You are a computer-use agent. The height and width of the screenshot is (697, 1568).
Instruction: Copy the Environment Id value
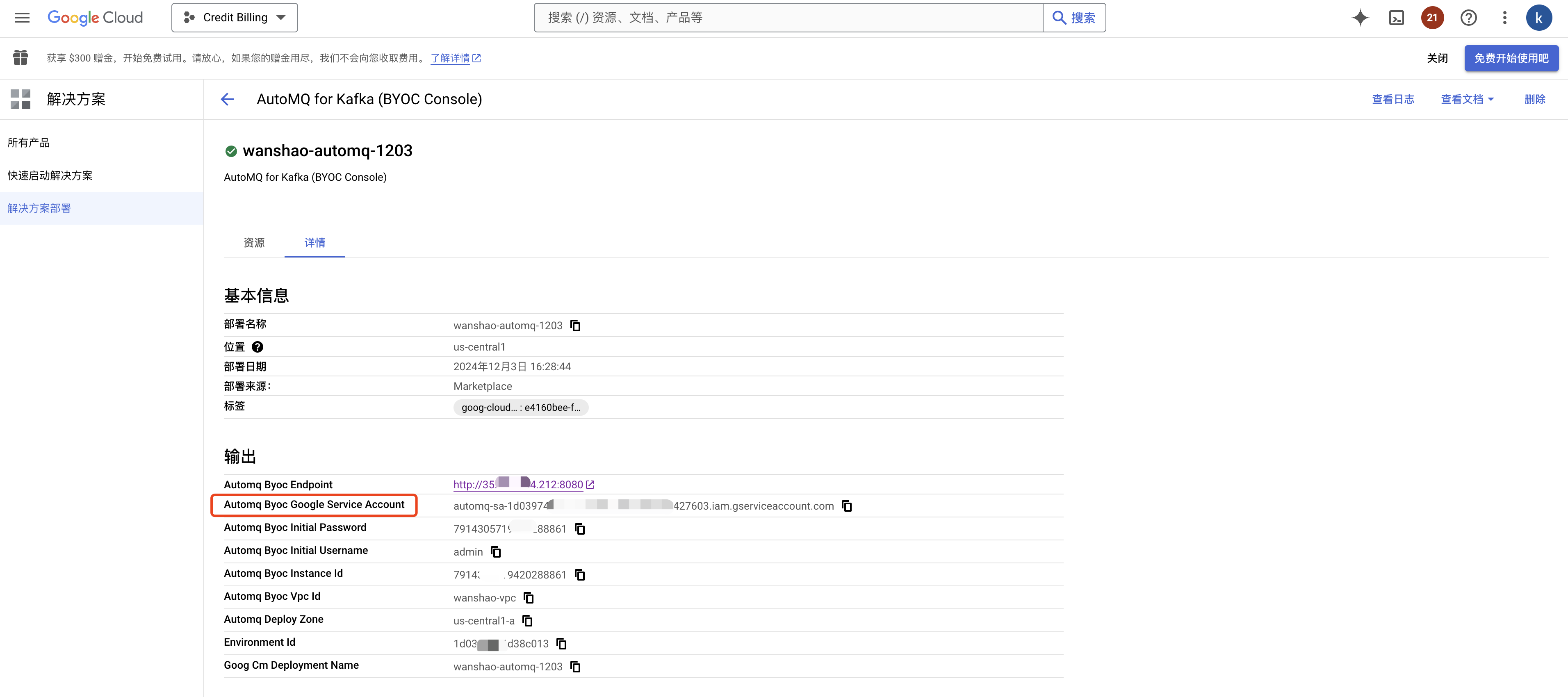tap(561, 643)
